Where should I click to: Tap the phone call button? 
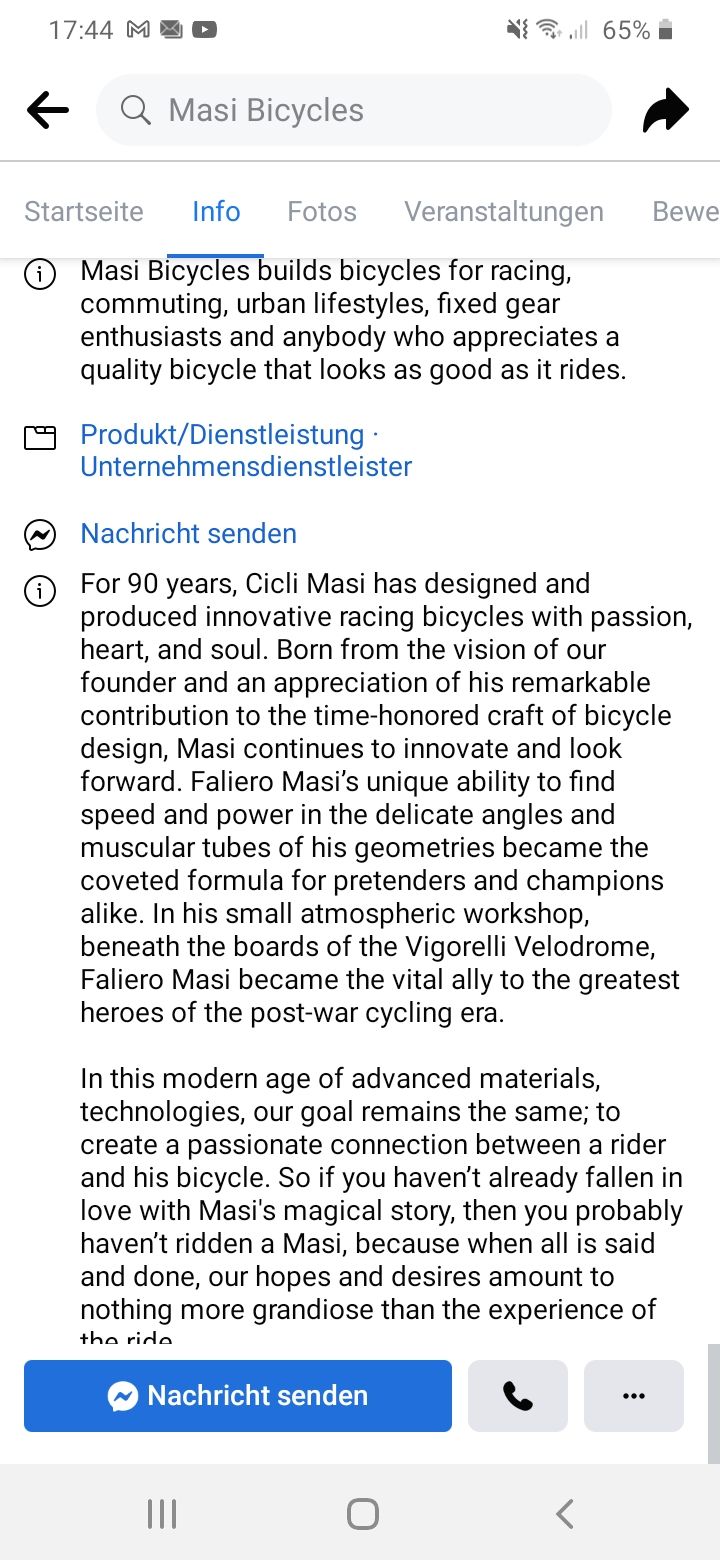518,1396
